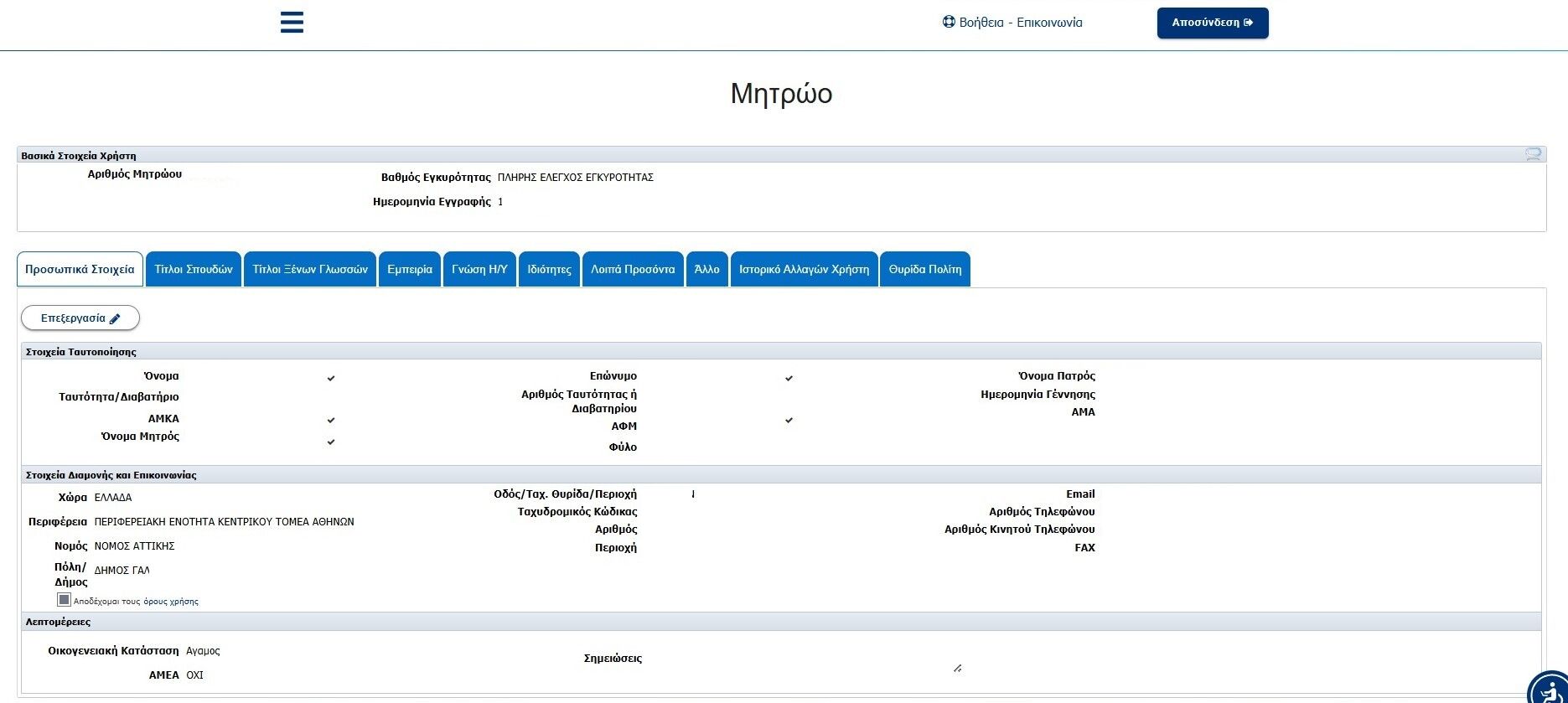Viewport: 1568px width, 703px height.
Task: Click the verified checkmark beside Επώνυμο
Action: (789, 378)
